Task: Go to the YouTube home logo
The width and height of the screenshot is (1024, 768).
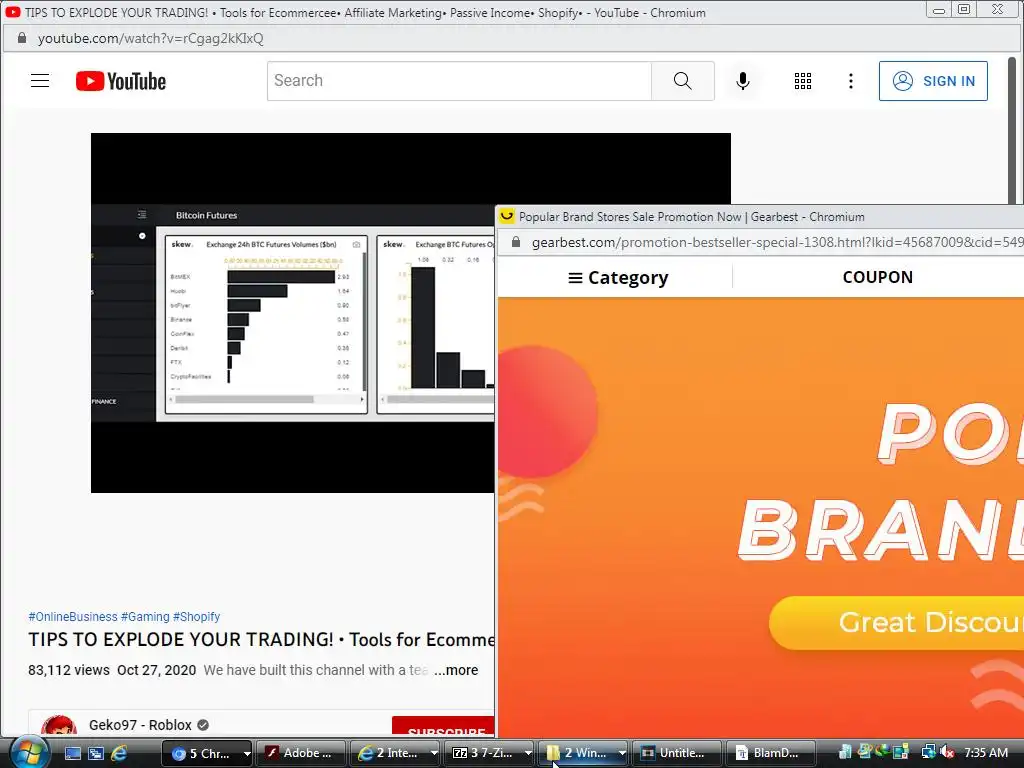Action: pyautogui.click(x=121, y=81)
